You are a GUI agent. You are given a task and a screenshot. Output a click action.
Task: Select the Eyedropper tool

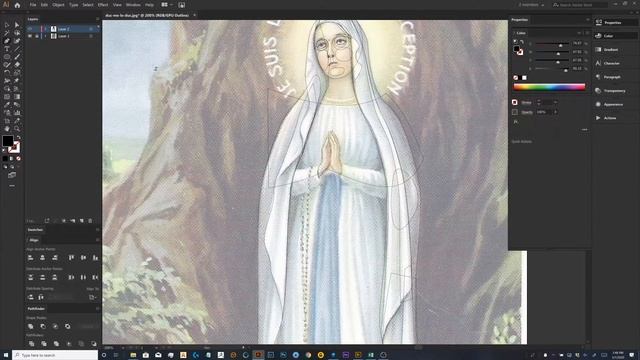7,104
